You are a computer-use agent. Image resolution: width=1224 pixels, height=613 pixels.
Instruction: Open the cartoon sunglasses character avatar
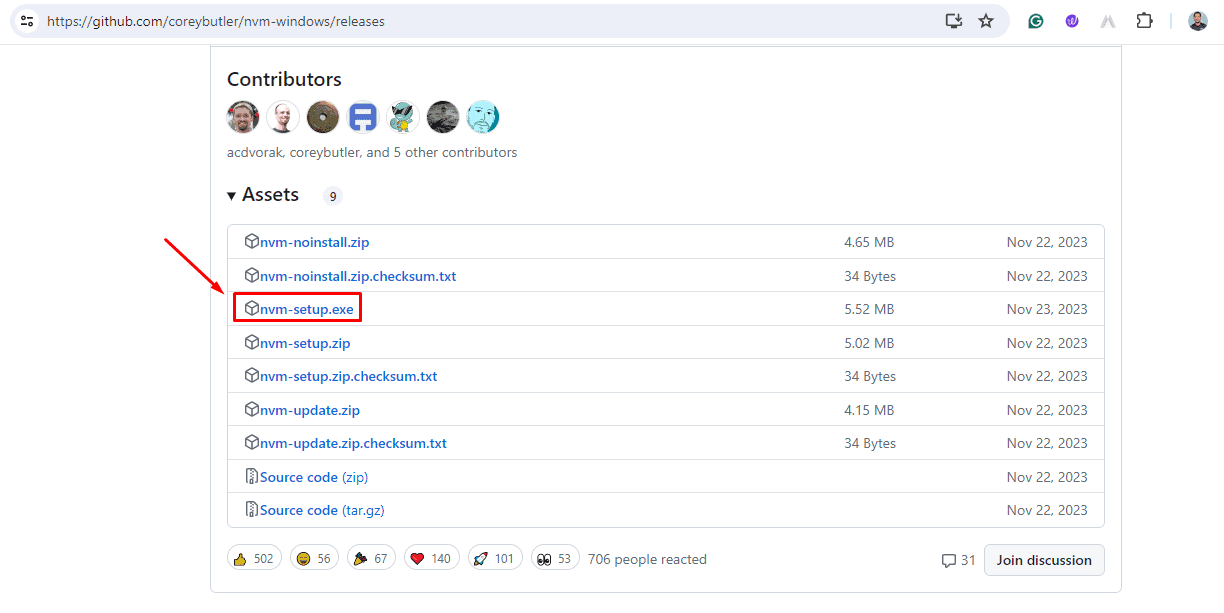tap(403, 117)
